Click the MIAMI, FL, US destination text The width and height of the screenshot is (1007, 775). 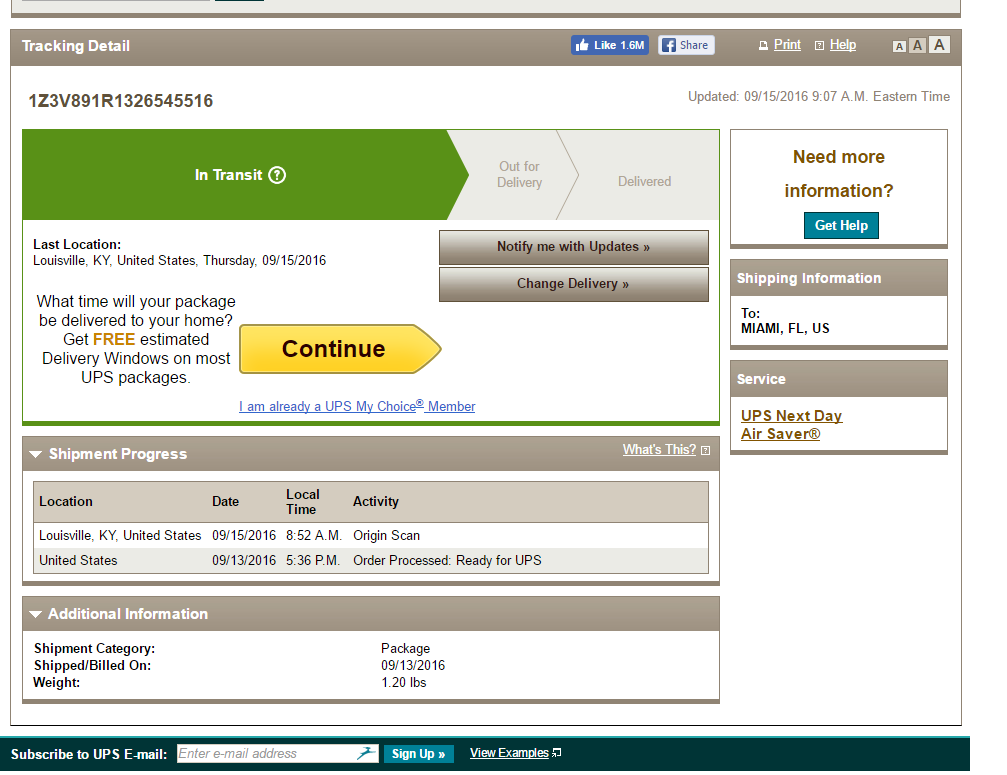point(785,329)
